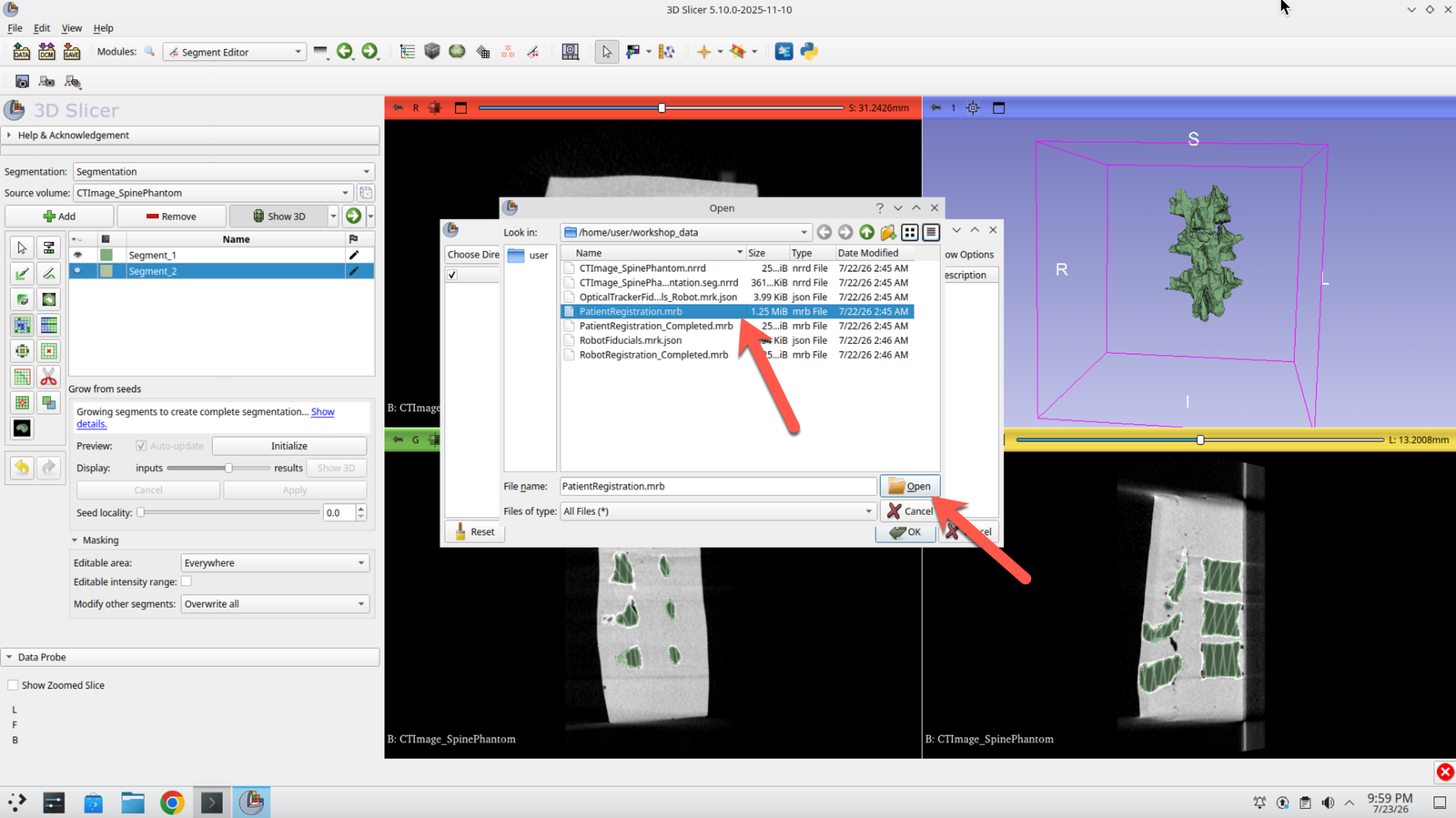Click the Undo yellow arrow button
Viewport: 1456px width, 818px height.
click(x=22, y=468)
